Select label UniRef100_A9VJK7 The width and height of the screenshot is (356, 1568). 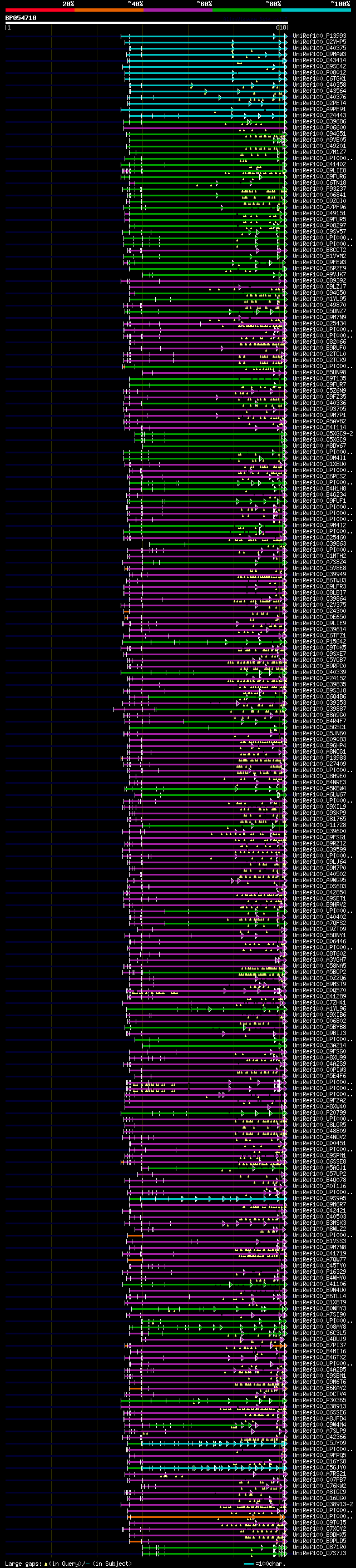pyautogui.click(x=319, y=275)
